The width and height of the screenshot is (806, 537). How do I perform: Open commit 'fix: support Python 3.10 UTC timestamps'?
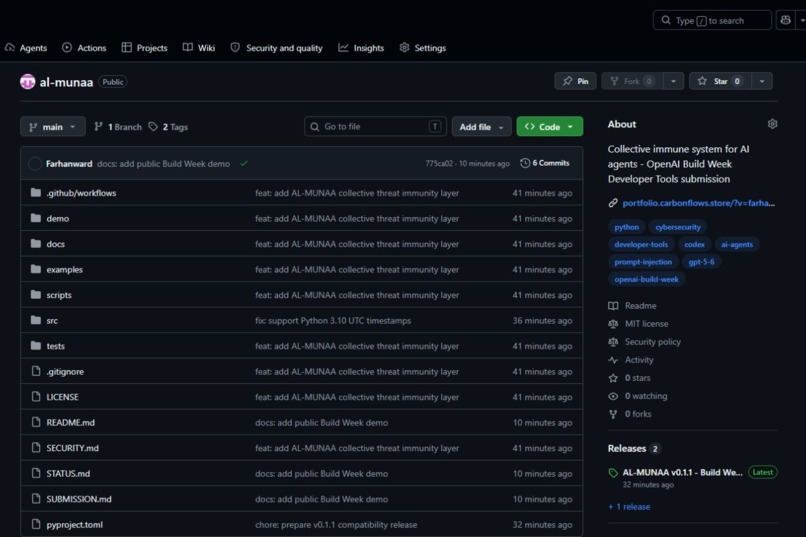[x=333, y=320]
